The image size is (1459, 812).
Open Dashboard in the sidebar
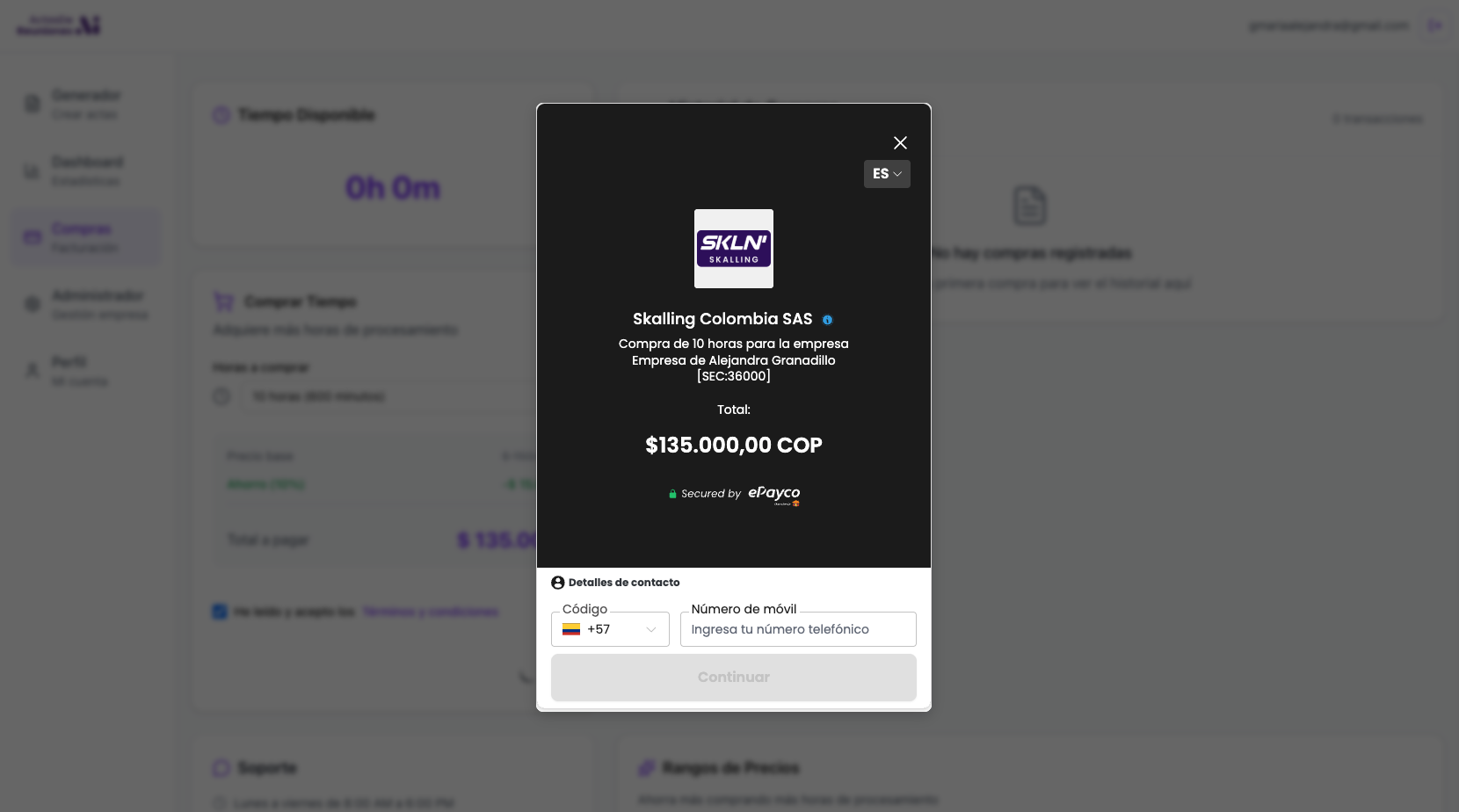click(85, 170)
